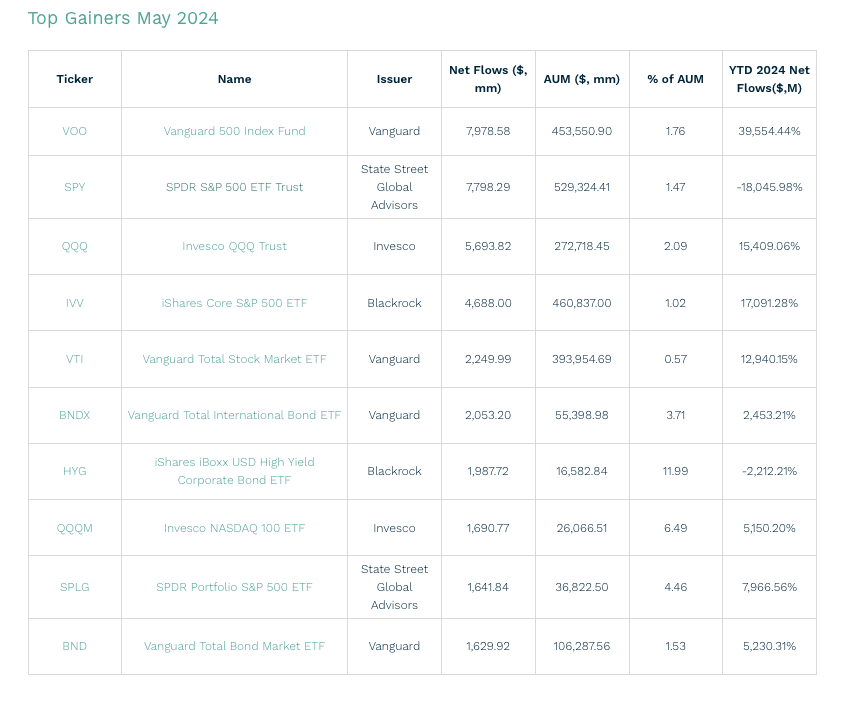
Task: Click Invesco NASDAQ 100 ETF link
Action: click(234, 528)
